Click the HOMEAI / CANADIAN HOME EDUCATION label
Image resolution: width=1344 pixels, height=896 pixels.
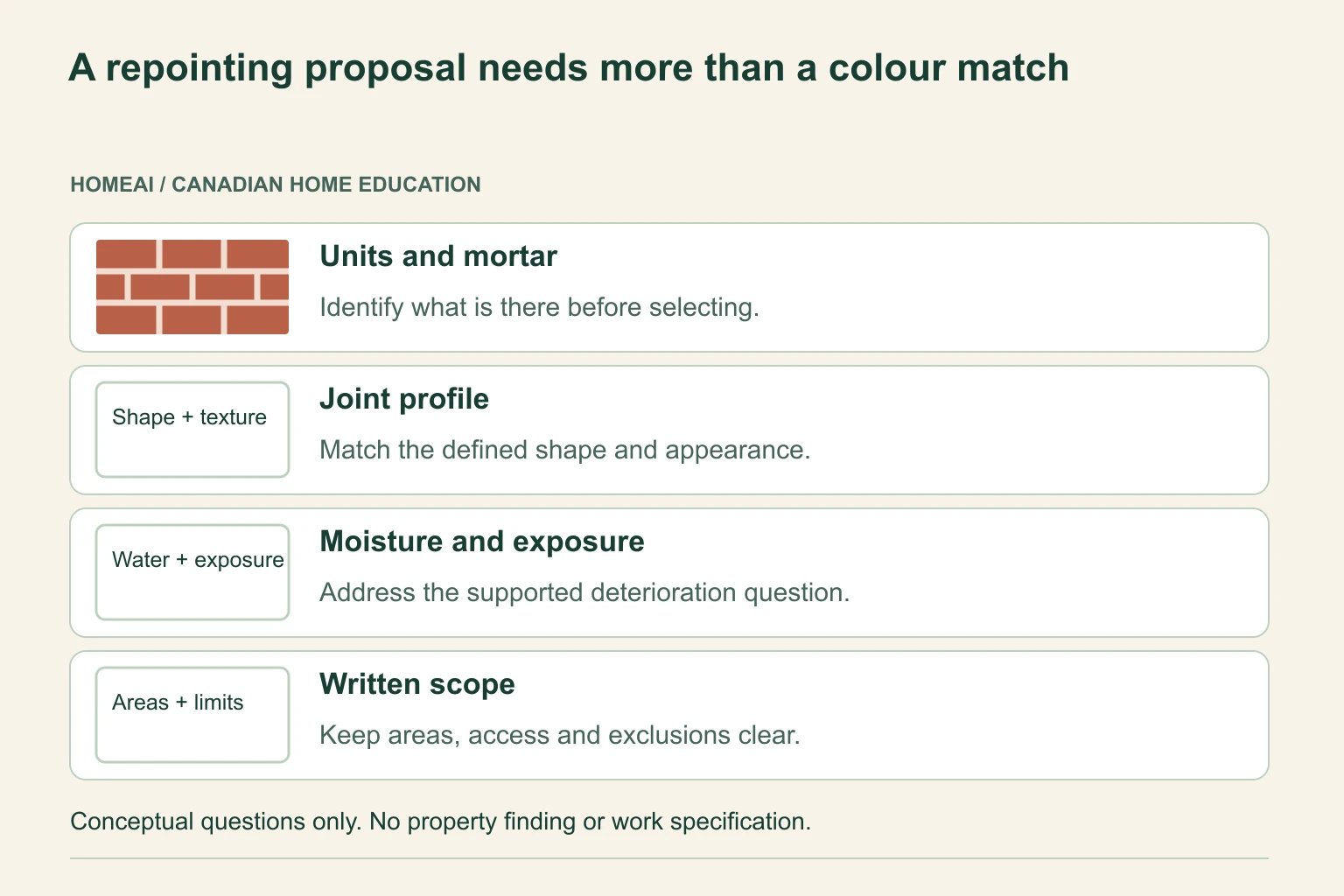coord(276,185)
